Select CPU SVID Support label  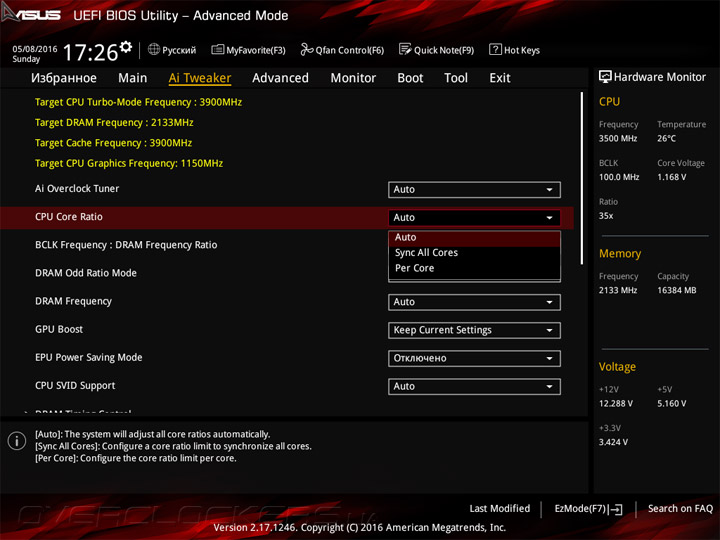pyautogui.click(x=75, y=386)
